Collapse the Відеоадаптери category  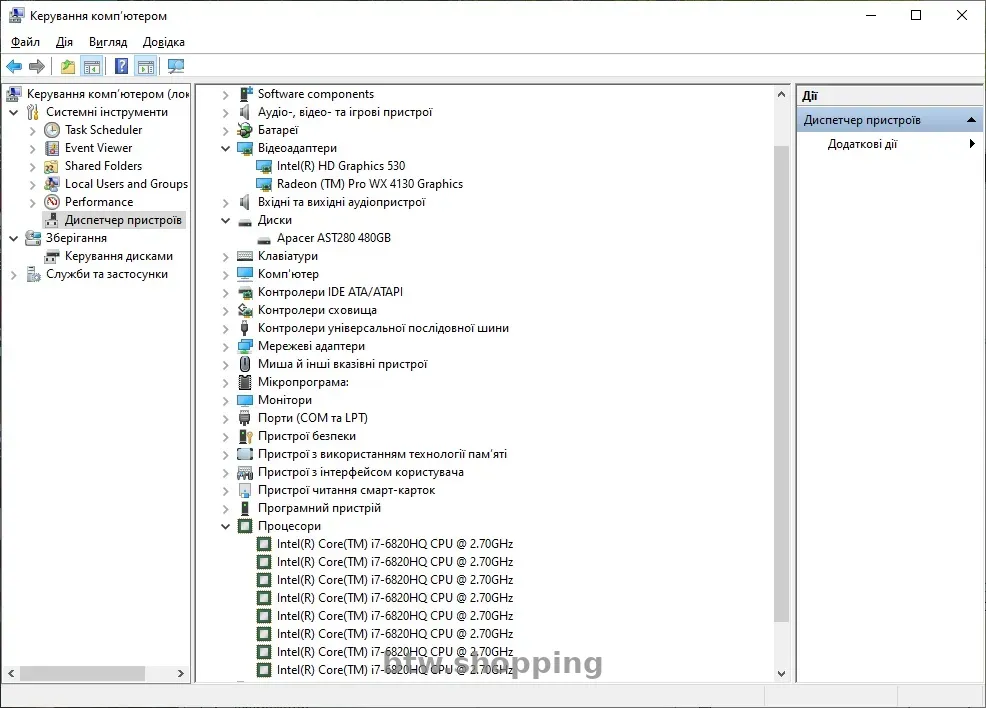(226, 148)
